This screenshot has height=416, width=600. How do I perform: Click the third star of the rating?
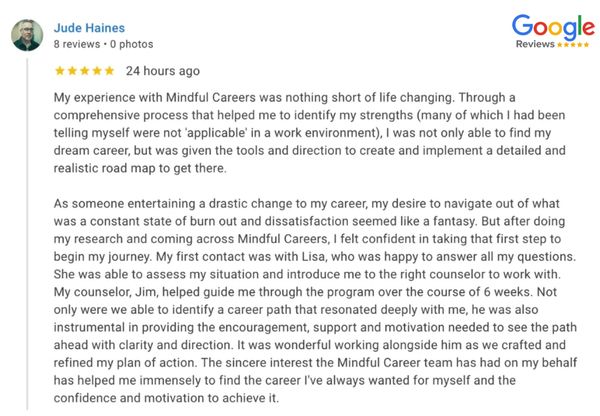[84, 71]
